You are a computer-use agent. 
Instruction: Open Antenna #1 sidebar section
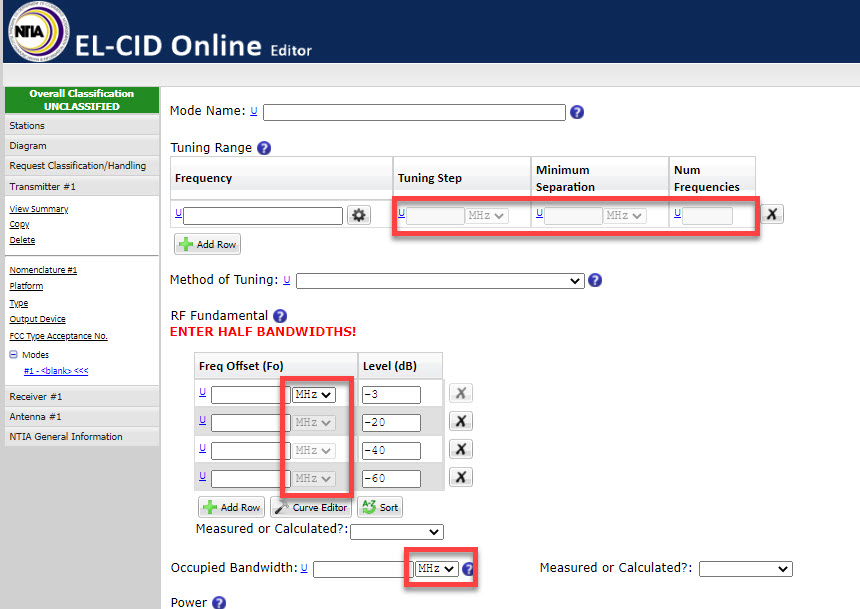82,416
